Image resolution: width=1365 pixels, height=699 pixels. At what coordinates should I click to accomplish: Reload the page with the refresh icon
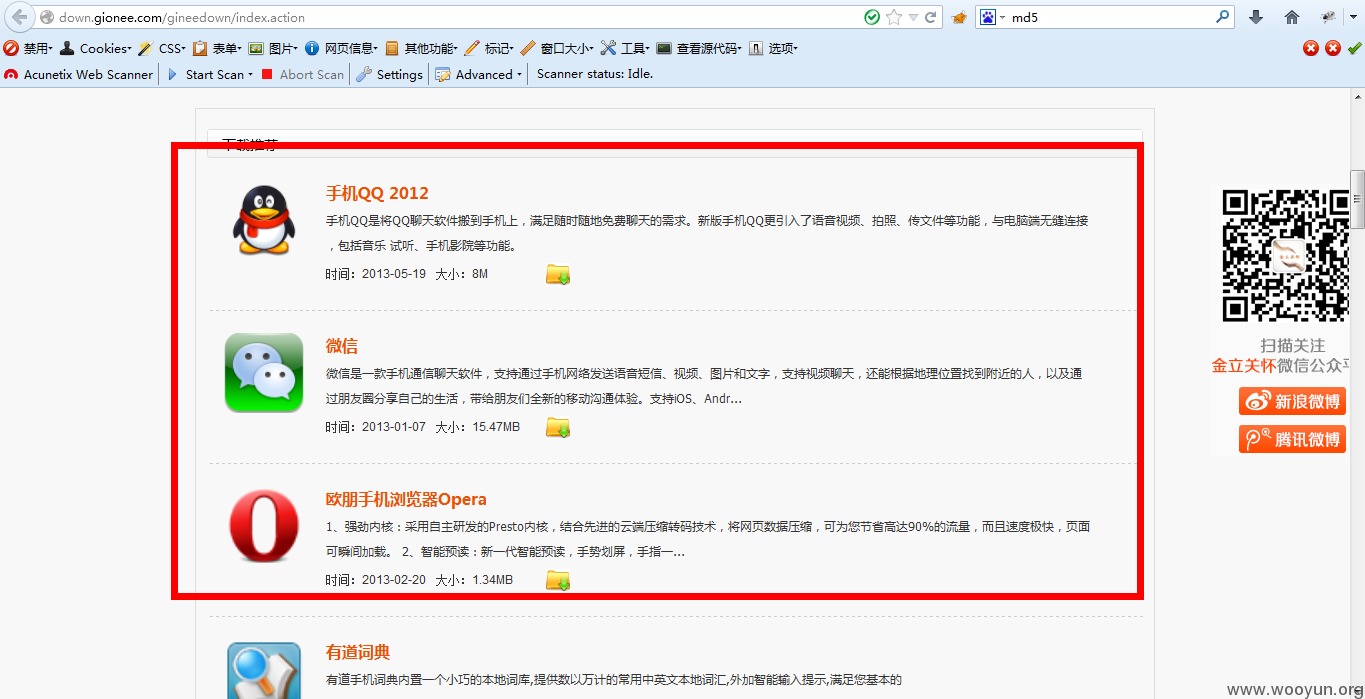point(930,17)
